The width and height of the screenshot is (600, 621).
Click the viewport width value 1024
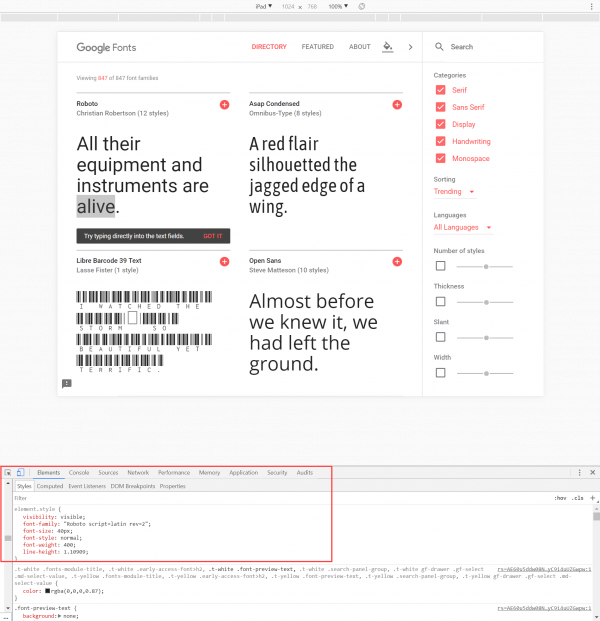pos(288,6)
